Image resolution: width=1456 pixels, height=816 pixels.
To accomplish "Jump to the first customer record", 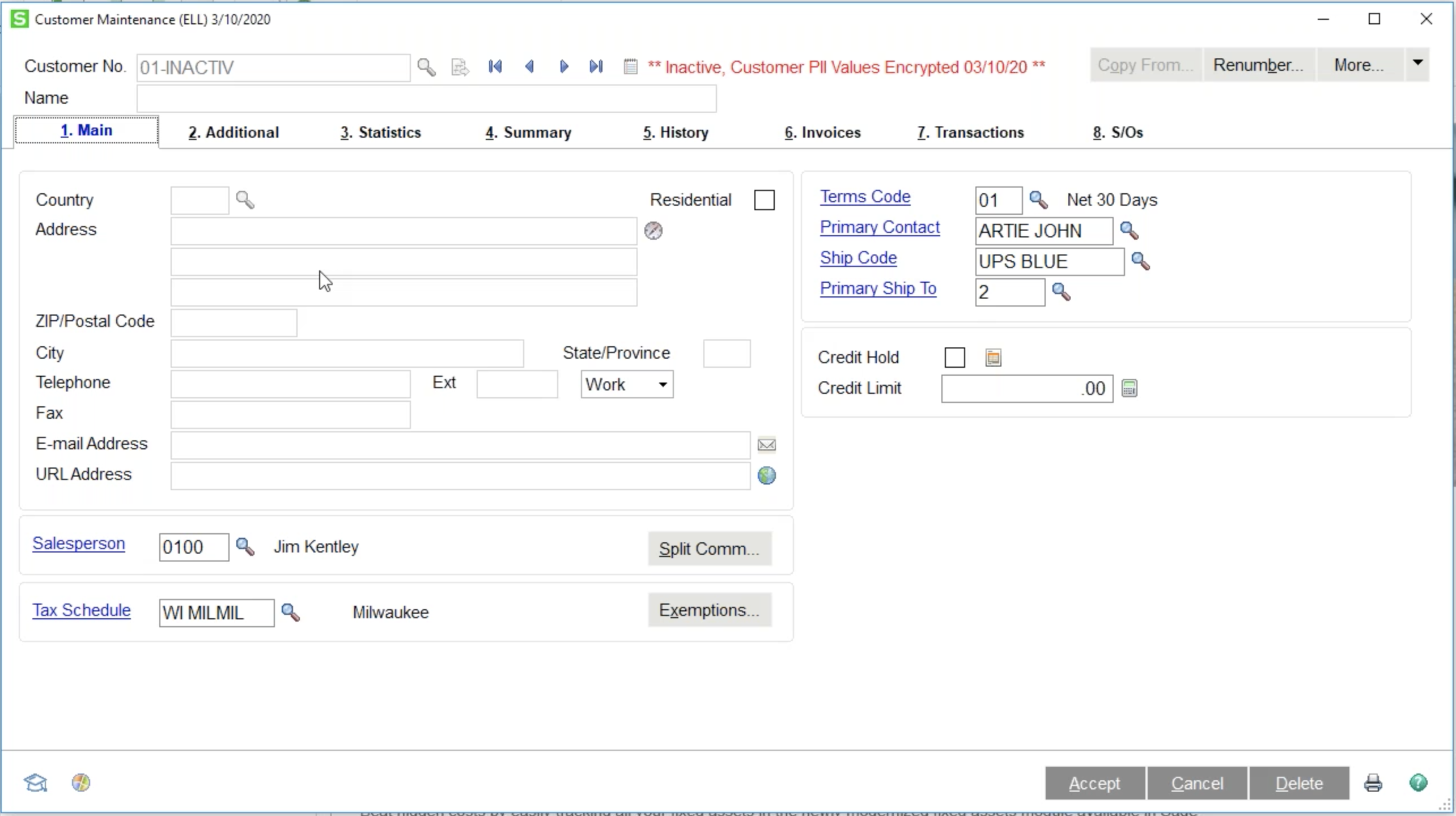I will [x=495, y=67].
